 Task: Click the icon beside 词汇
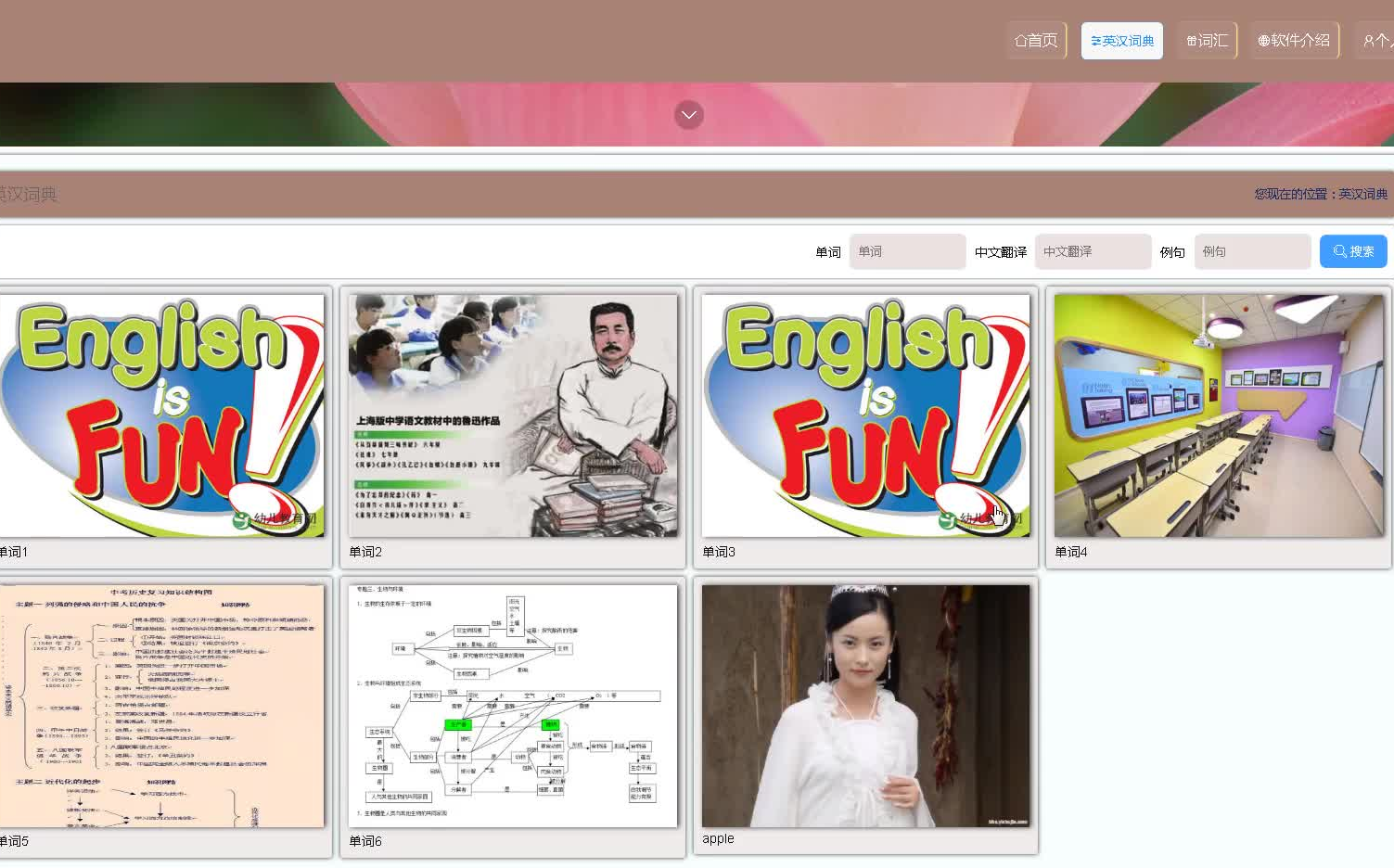point(1192,41)
